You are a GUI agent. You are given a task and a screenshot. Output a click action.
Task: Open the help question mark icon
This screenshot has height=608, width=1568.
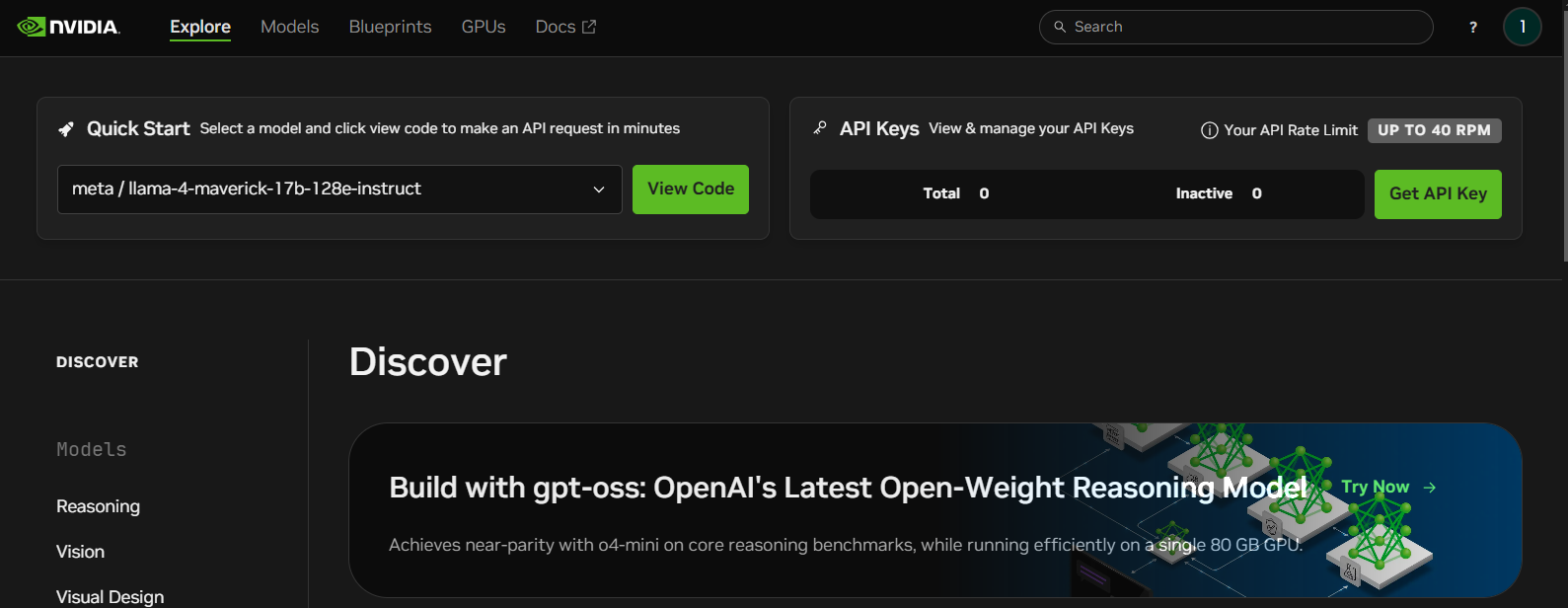1473,28
